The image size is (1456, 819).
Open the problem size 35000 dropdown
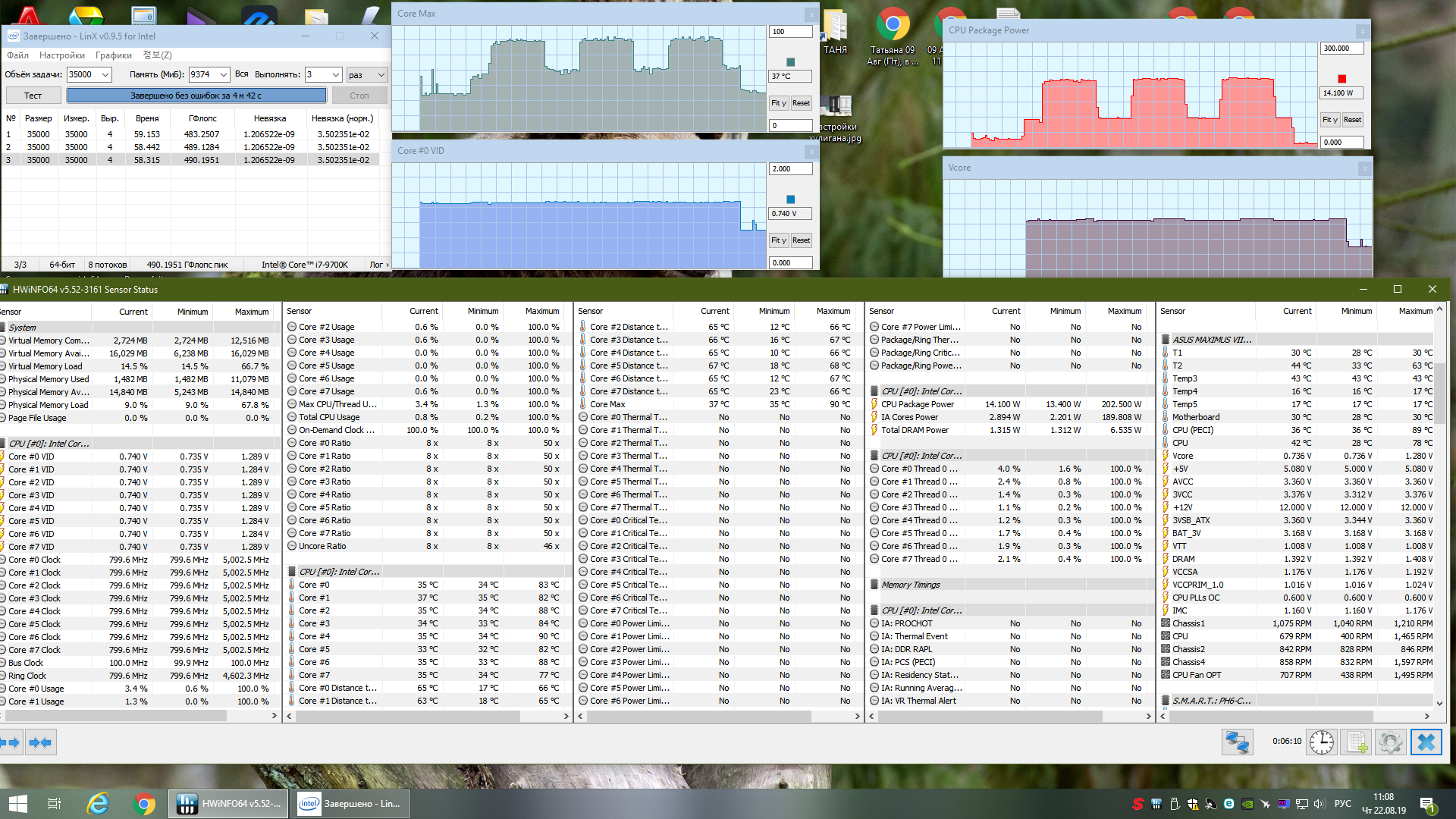105,74
